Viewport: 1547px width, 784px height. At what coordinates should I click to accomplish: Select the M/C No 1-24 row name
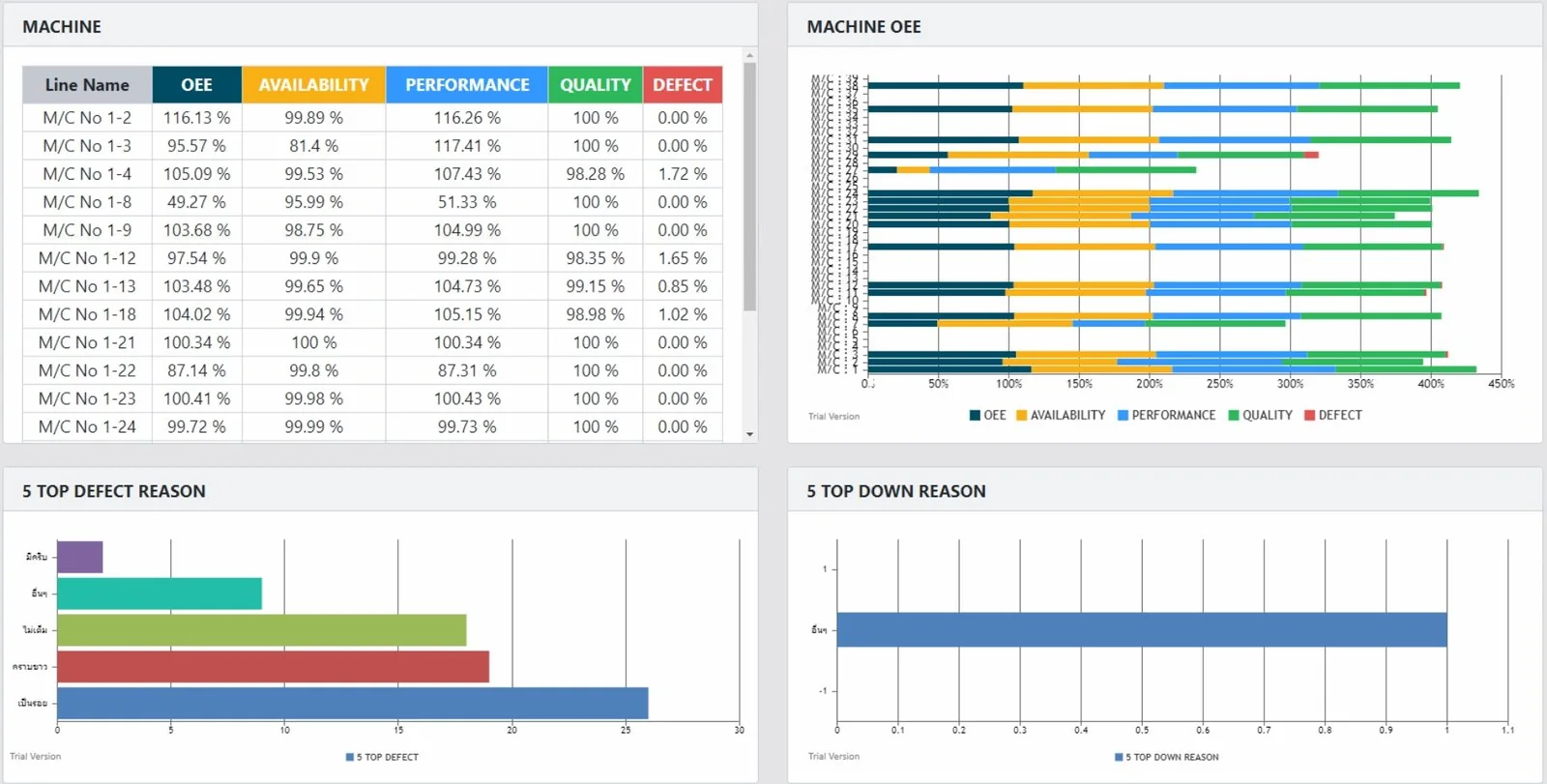[x=87, y=426]
